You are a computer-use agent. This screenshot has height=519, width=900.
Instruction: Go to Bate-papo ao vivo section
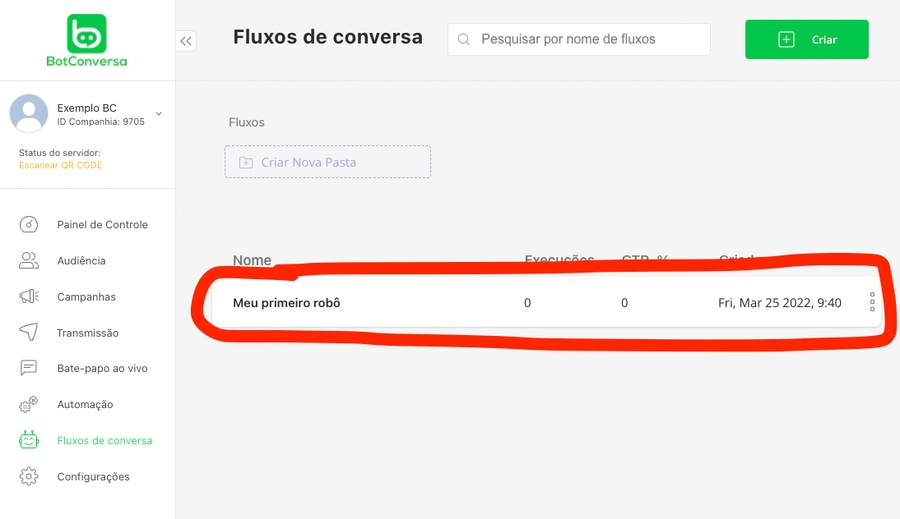click(x=102, y=369)
